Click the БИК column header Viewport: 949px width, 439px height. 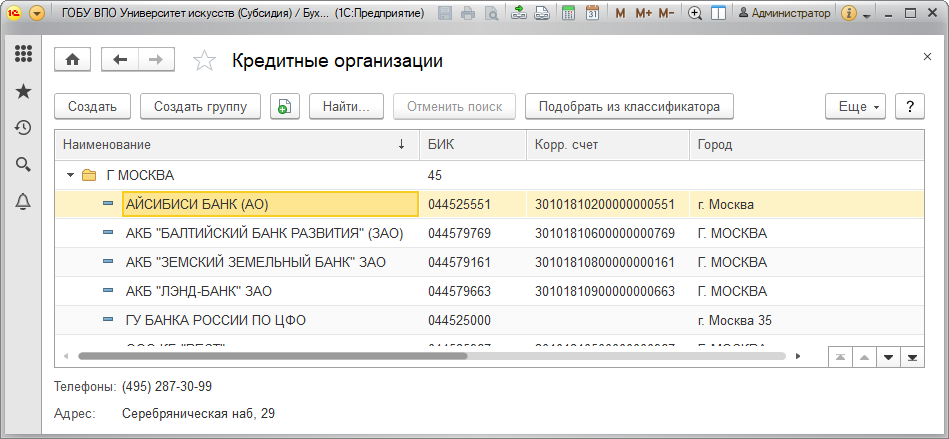[x=473, y=145]
